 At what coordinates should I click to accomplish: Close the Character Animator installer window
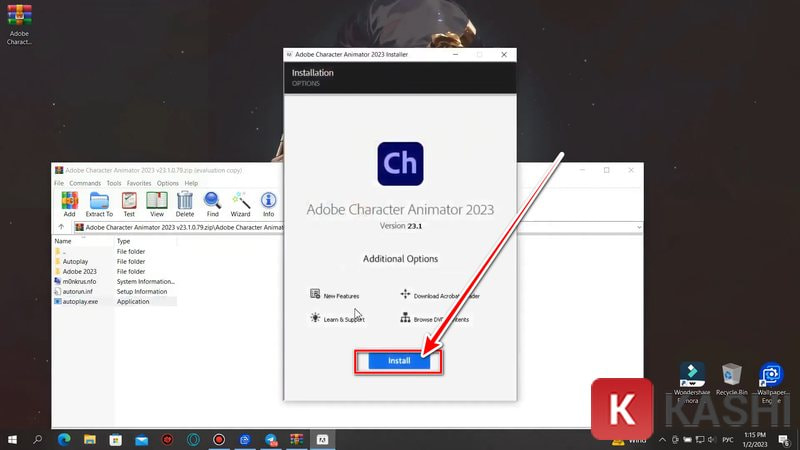[x=504, y=55]
